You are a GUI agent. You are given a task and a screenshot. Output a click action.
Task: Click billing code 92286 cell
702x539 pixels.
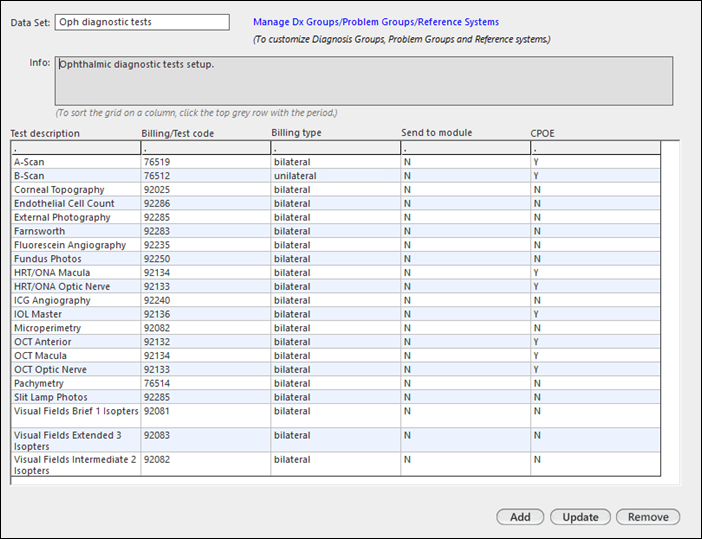click(x=205, y=204)
